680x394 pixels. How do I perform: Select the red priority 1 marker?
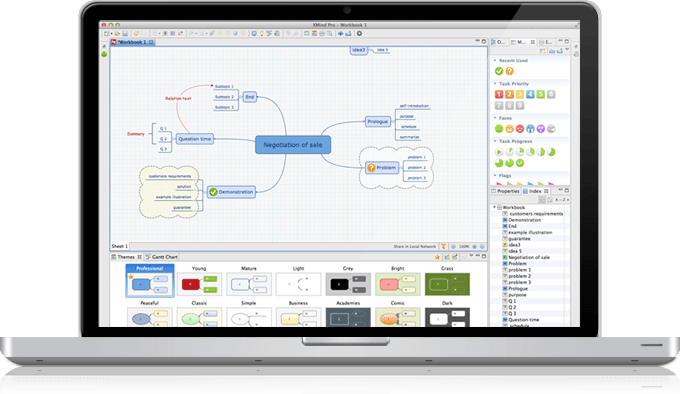pos(499,94)
